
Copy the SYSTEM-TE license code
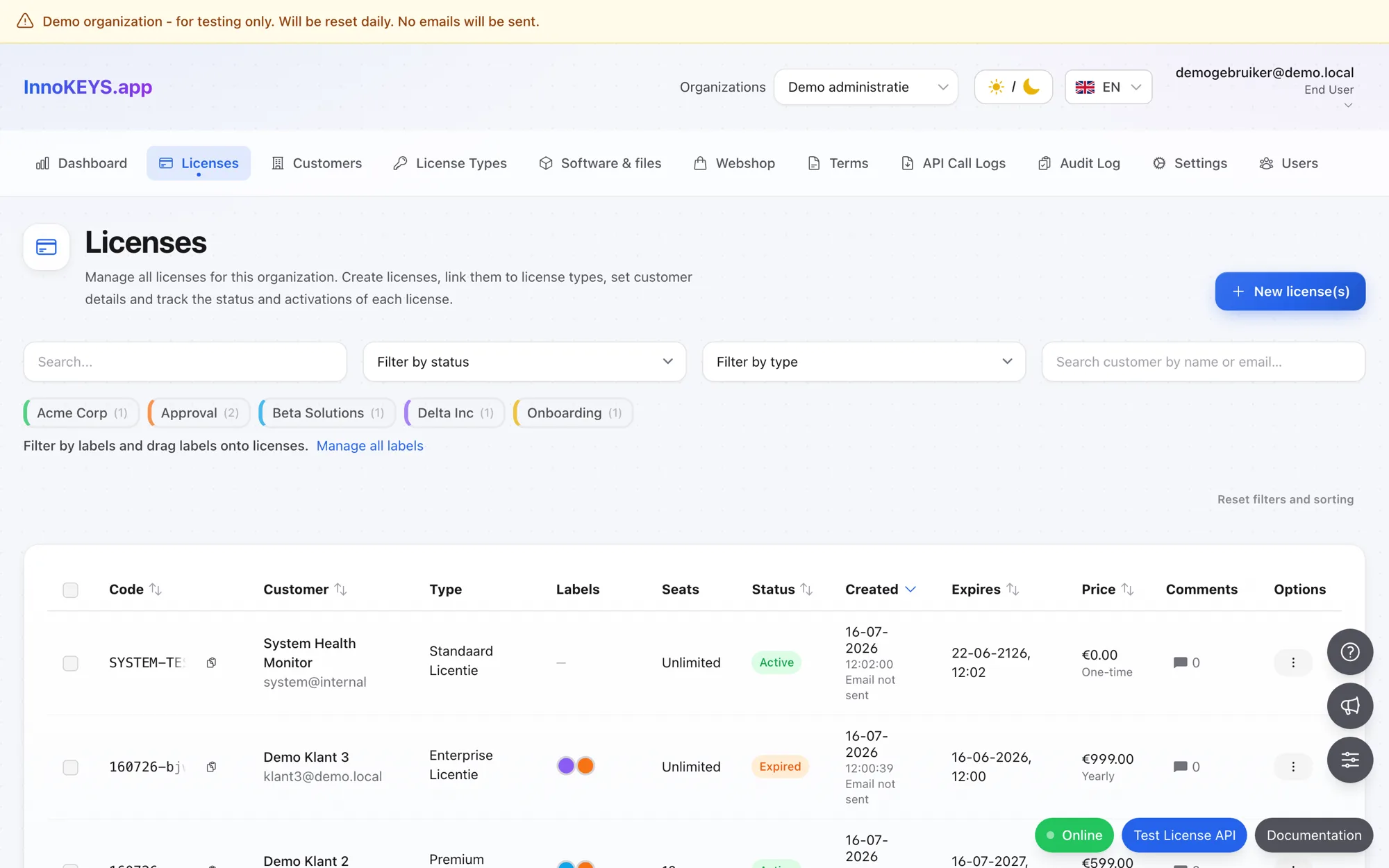coord(211,662)
